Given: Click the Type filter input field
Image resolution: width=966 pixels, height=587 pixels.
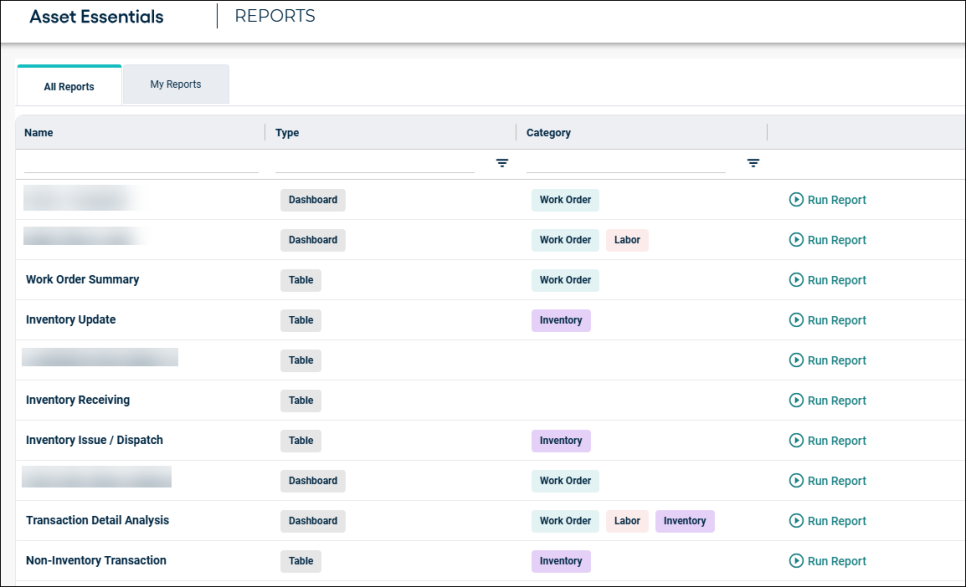Looking at the screenshot, I should point(374,163).
